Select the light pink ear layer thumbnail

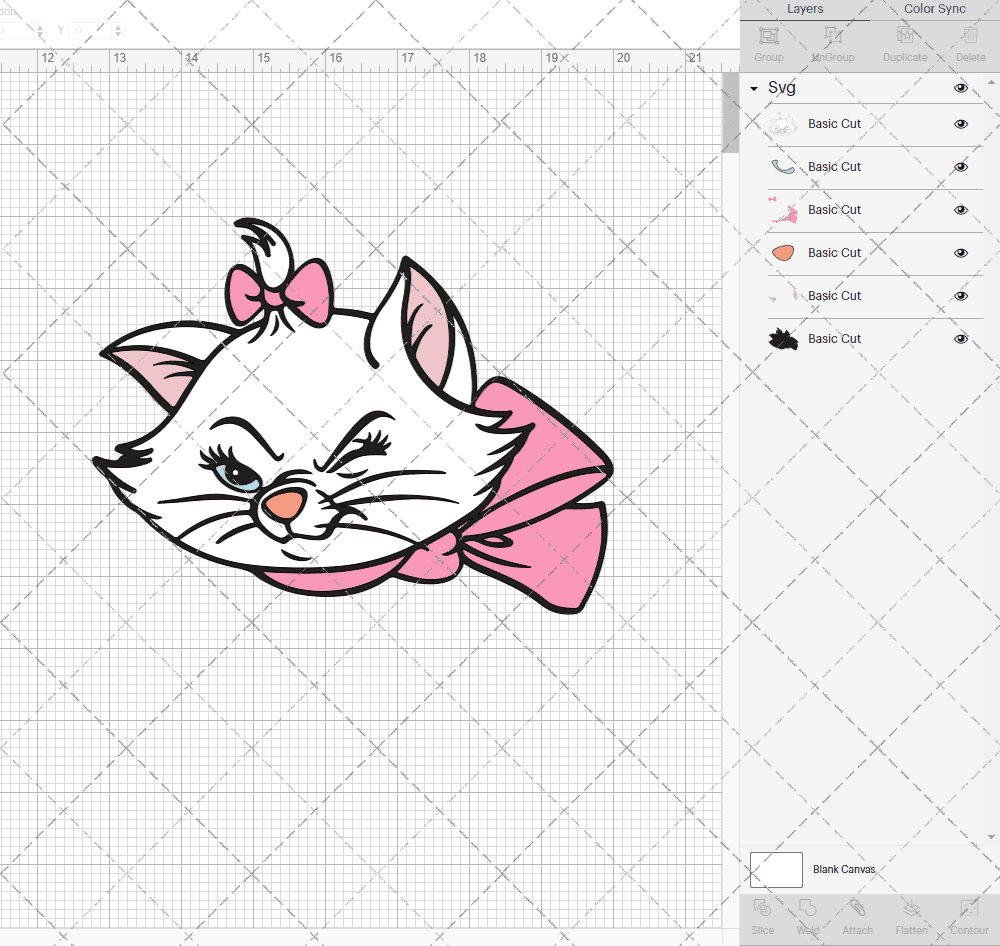pos(783,296)
